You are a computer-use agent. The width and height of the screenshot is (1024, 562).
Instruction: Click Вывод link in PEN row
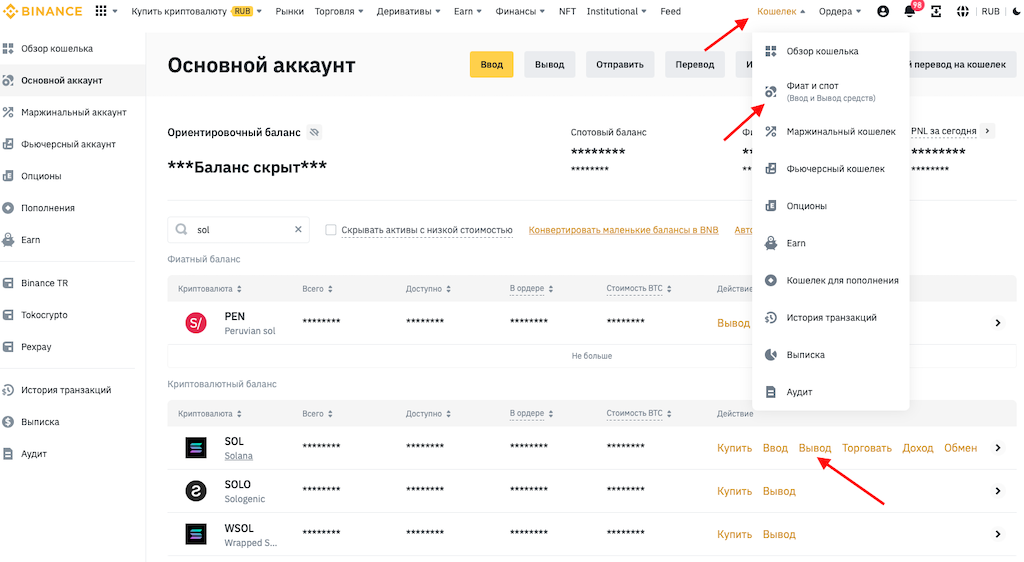coord(733,322)
